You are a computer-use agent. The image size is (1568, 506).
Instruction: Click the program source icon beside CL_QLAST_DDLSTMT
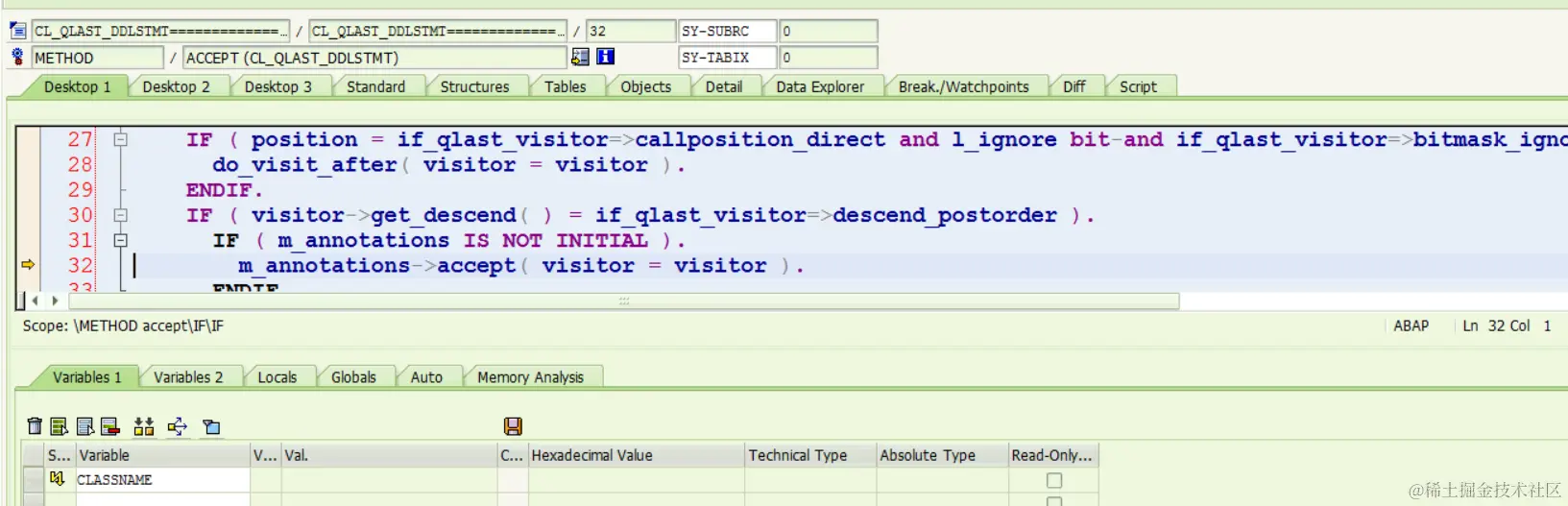click(x=18, y=31)
